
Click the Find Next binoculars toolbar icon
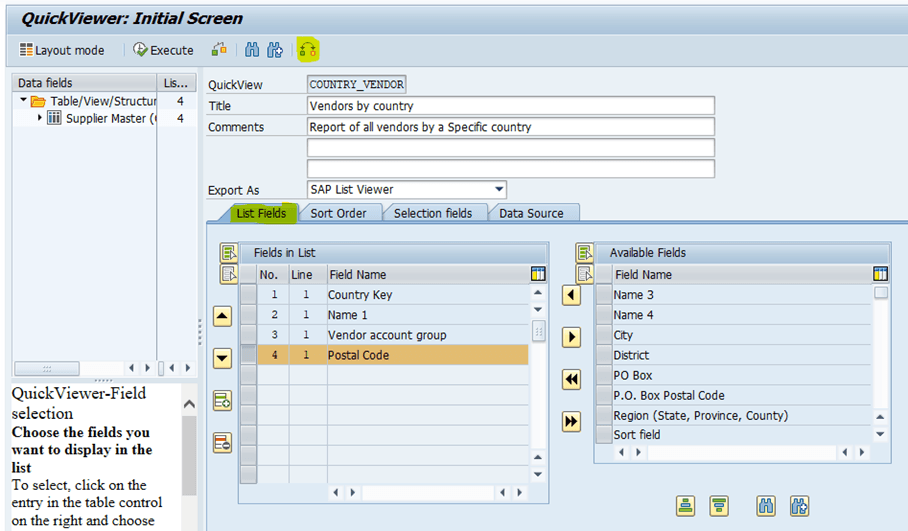(x=275, y=50)
